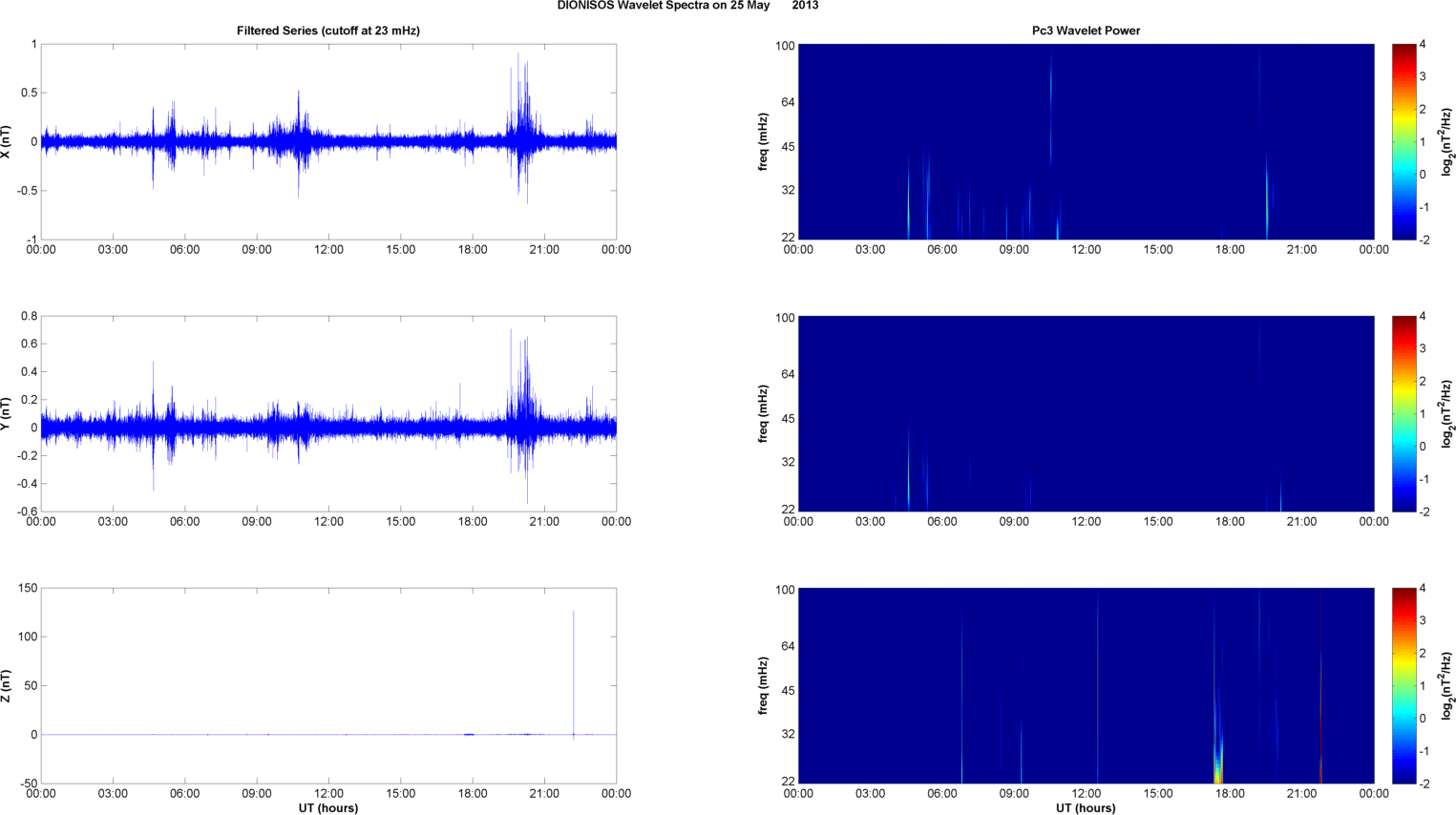This screenshot has height=815, width=1456.
Task: Click the 'Z (nT)' vertical axis label
Action: tap(7, 685)
